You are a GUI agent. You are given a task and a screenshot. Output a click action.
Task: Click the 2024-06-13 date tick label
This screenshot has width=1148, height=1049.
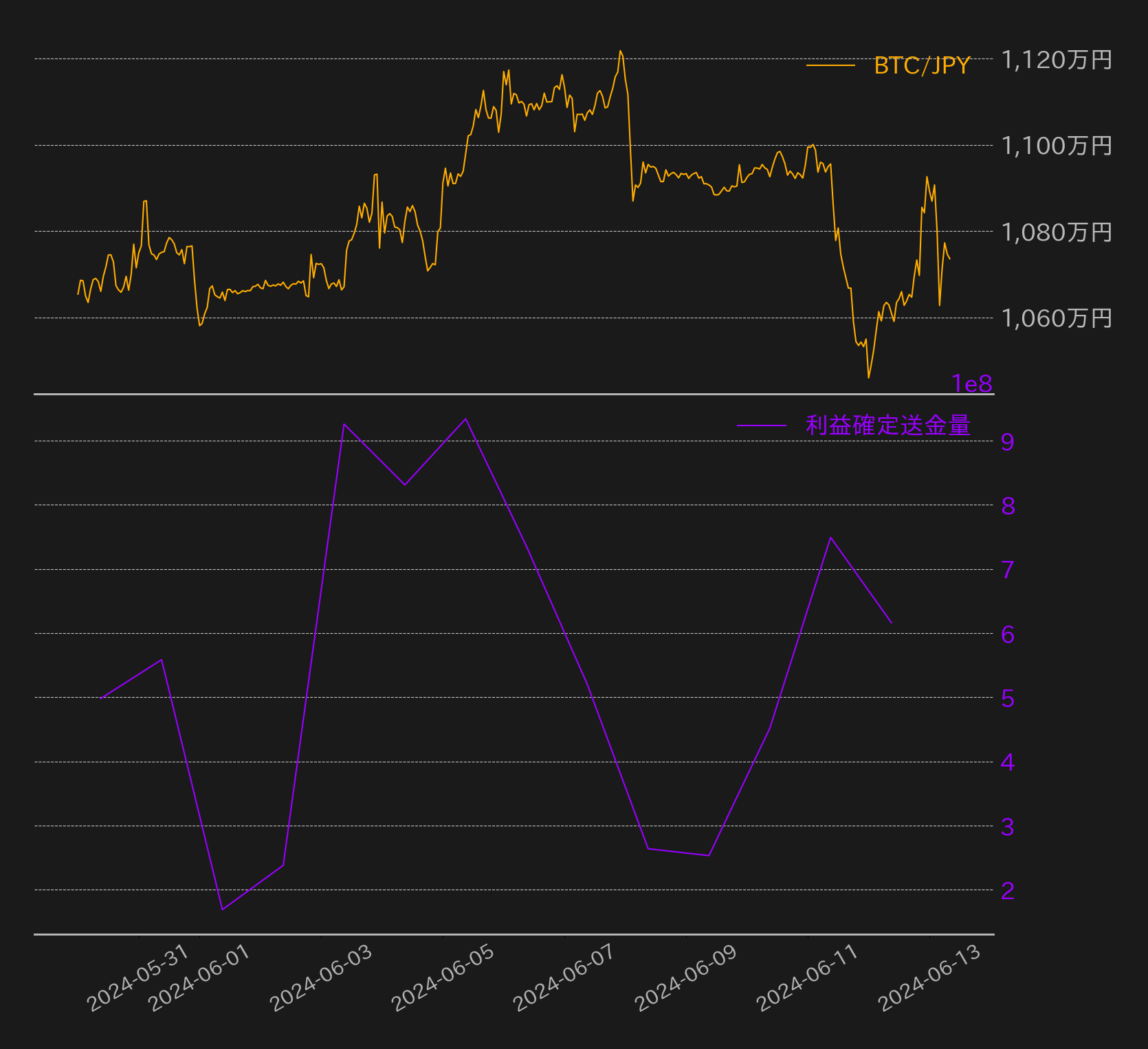(930, 978)
